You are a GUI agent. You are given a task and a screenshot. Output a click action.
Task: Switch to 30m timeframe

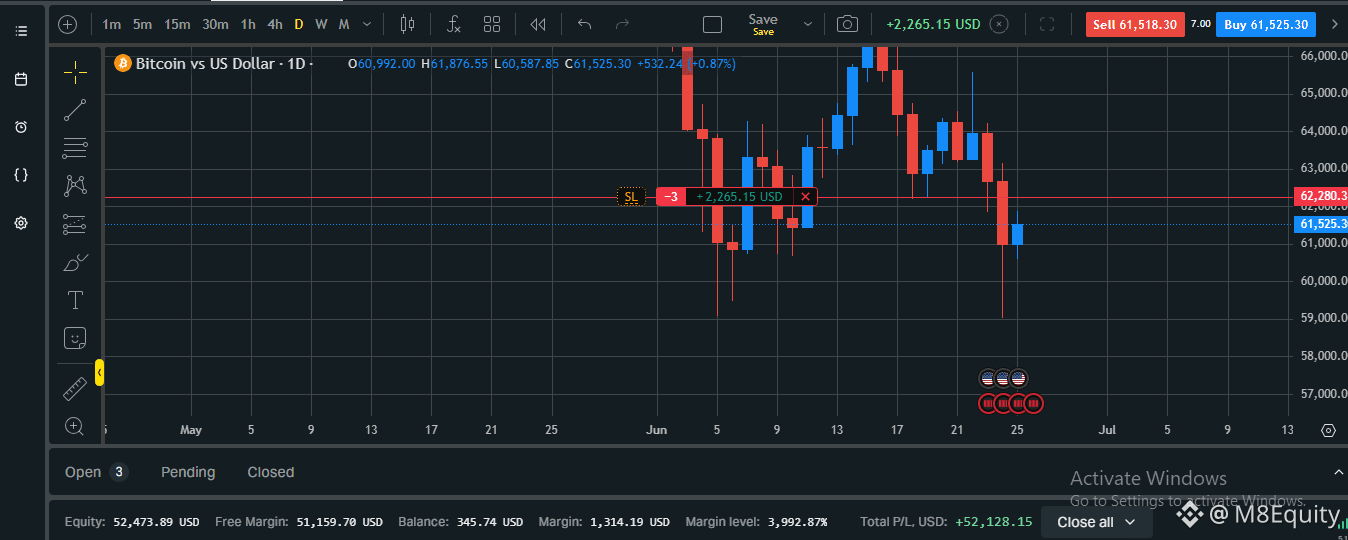pyautogui.click(x=215, y=24)
